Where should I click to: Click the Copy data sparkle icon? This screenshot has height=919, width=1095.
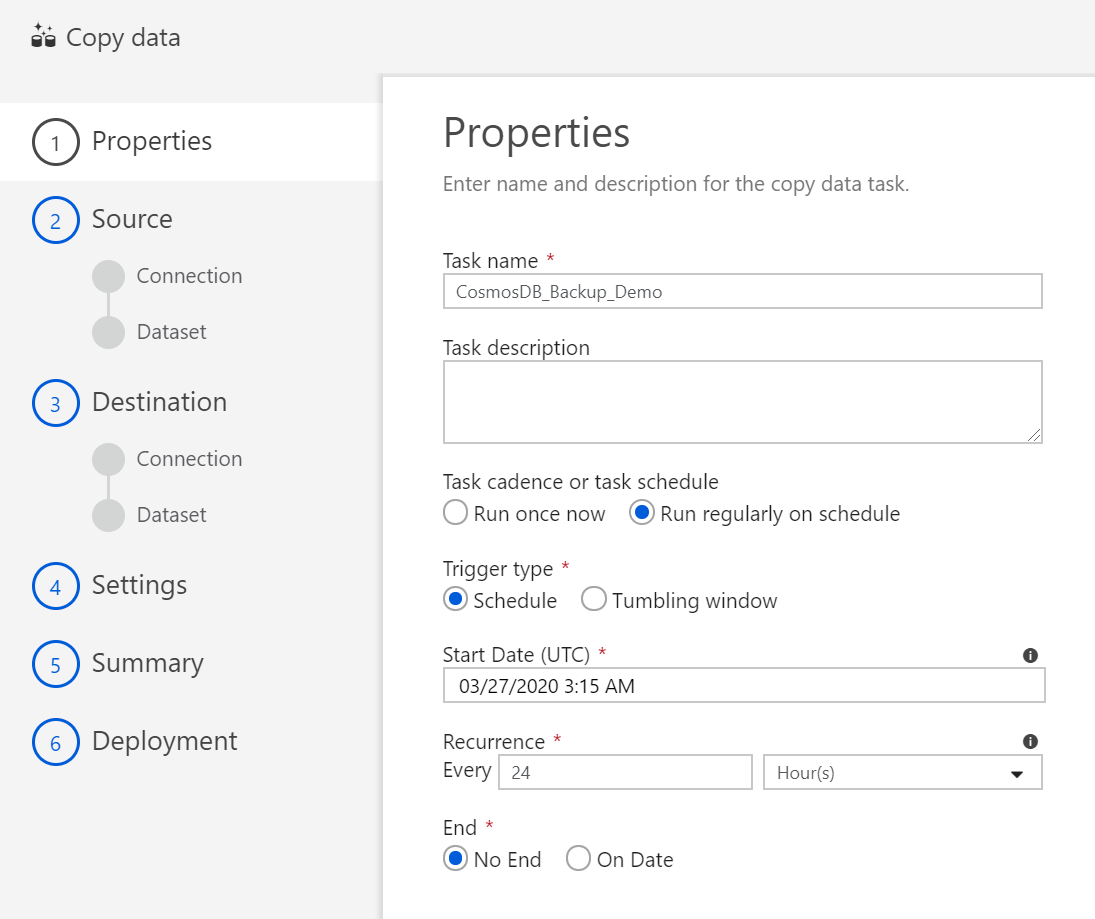point(43,37)
